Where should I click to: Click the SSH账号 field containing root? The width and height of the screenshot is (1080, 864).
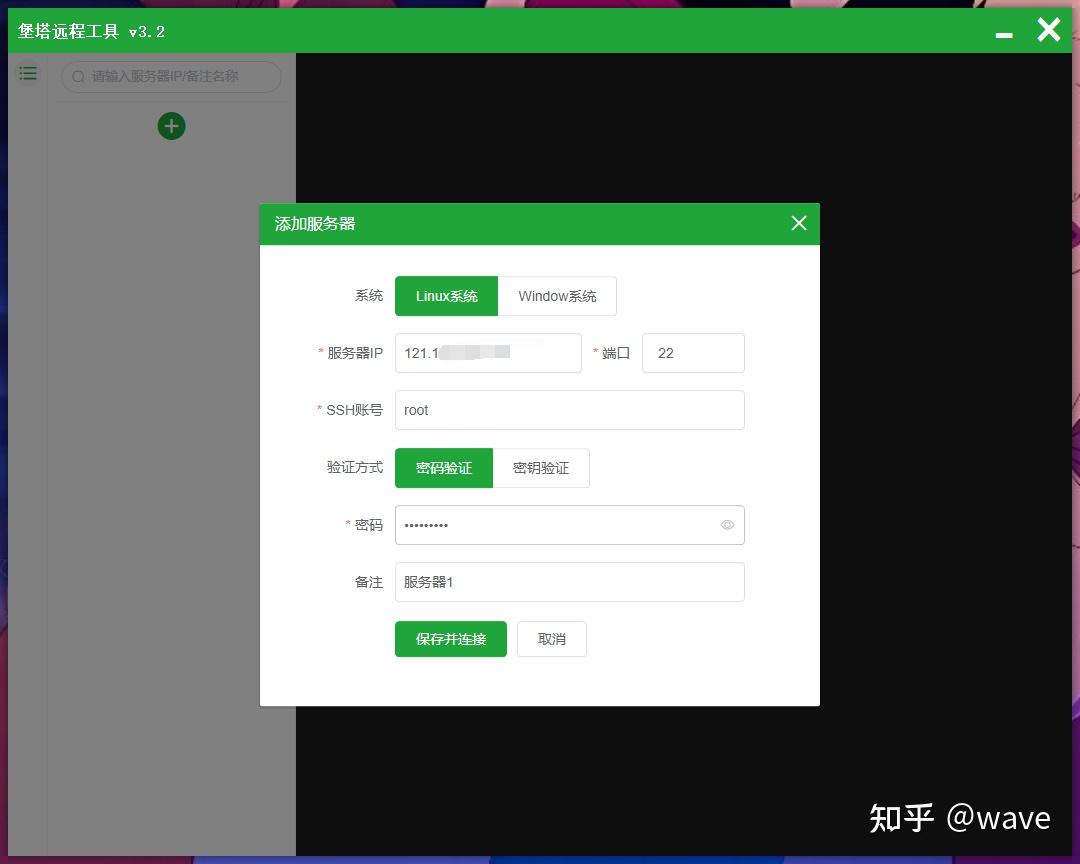[x=569, y=410]
